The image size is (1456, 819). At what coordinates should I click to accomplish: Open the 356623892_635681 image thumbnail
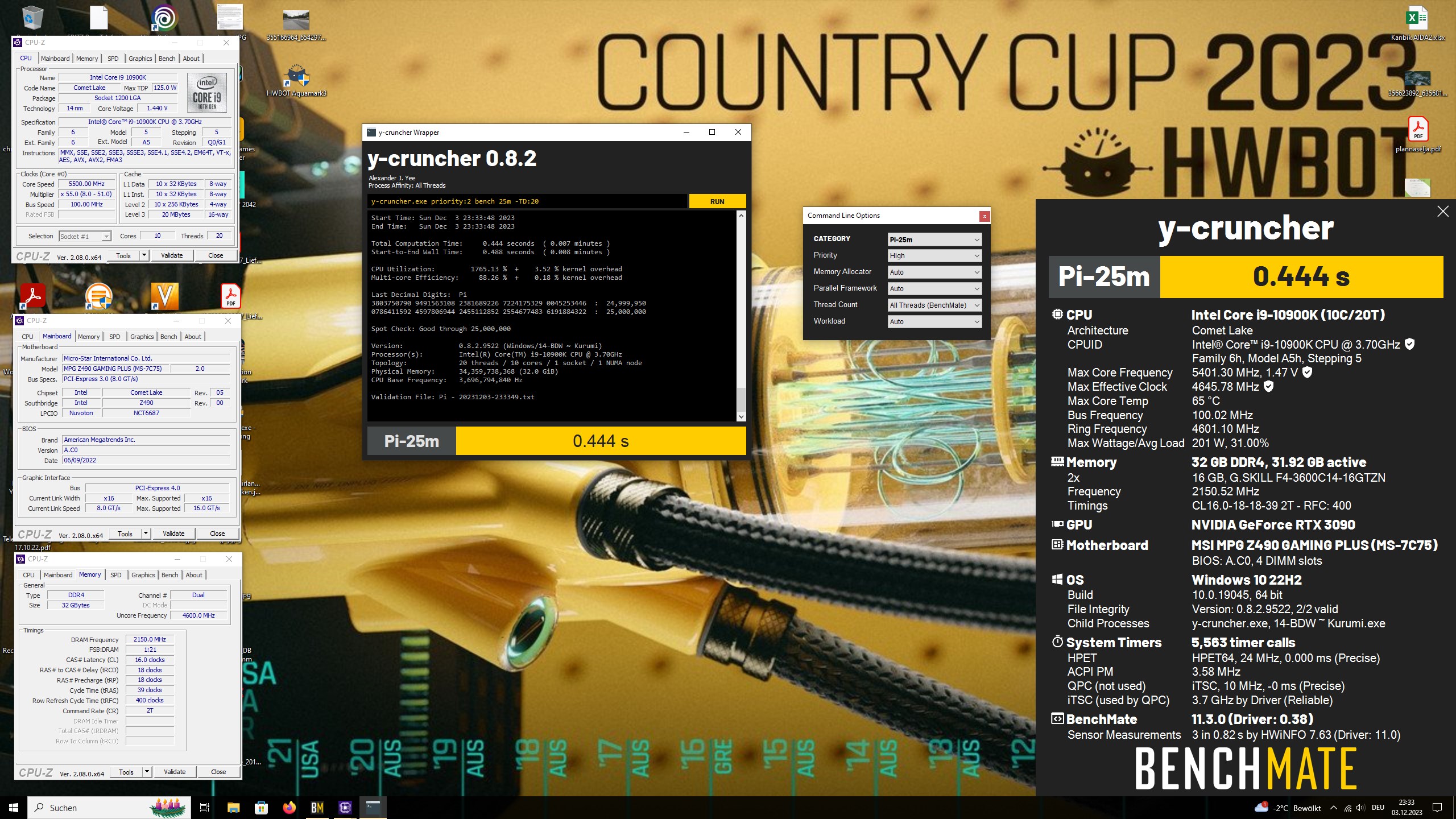click(x=1417, y=83)
